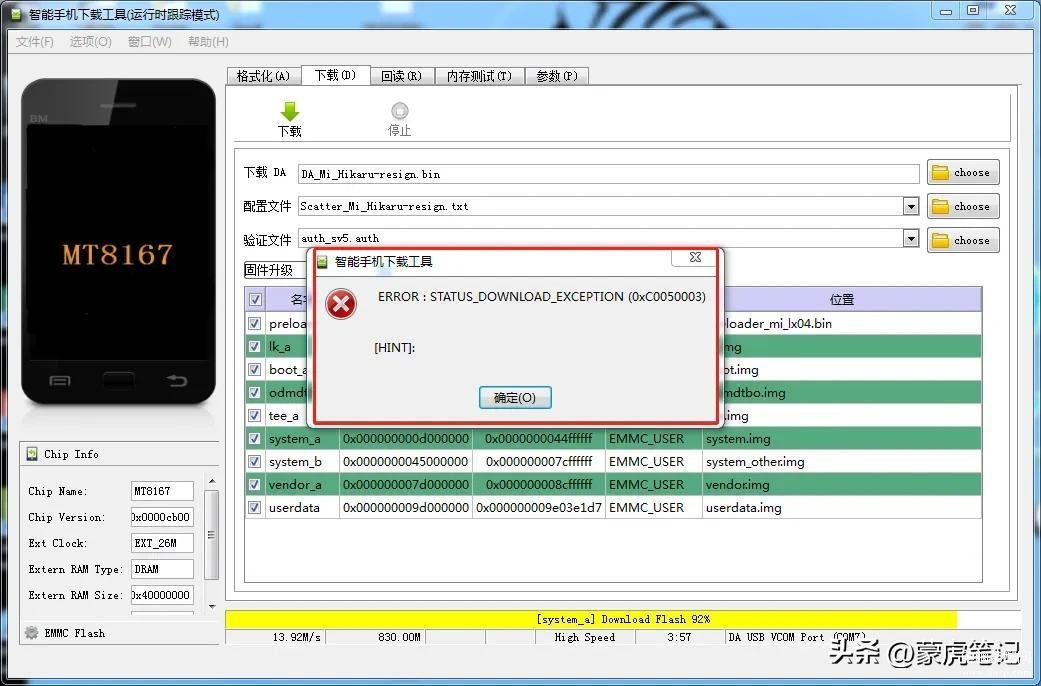
Task: Click the 3:57 elapsed time entry
Action: [x=679, y=637]
